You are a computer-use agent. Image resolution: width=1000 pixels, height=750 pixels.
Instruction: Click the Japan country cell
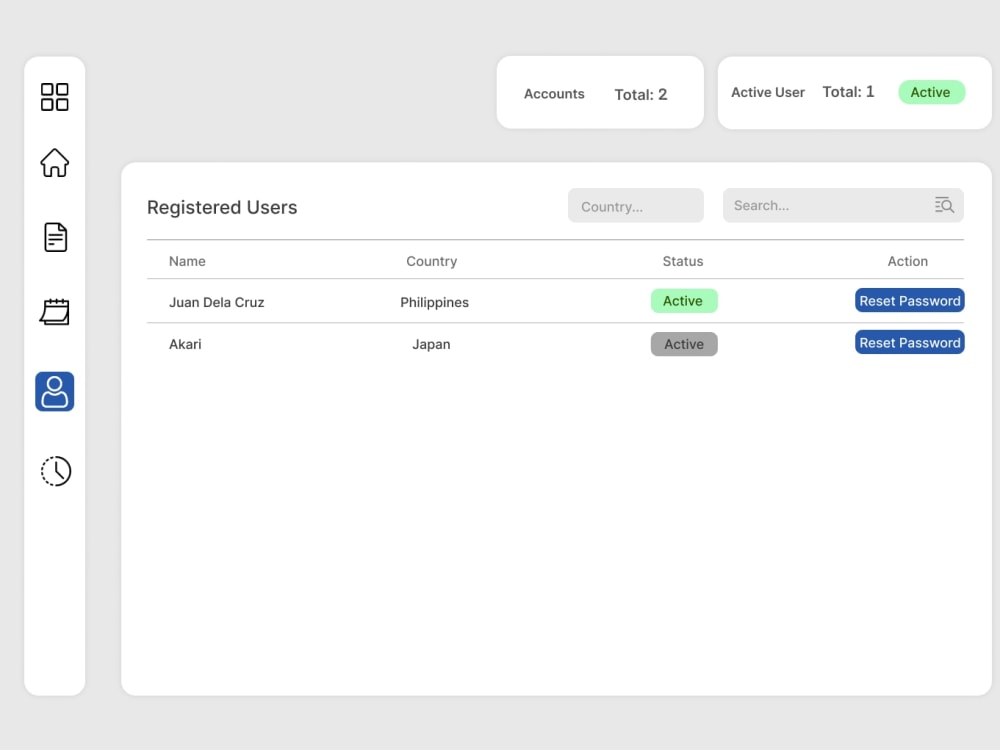point(431,344)
